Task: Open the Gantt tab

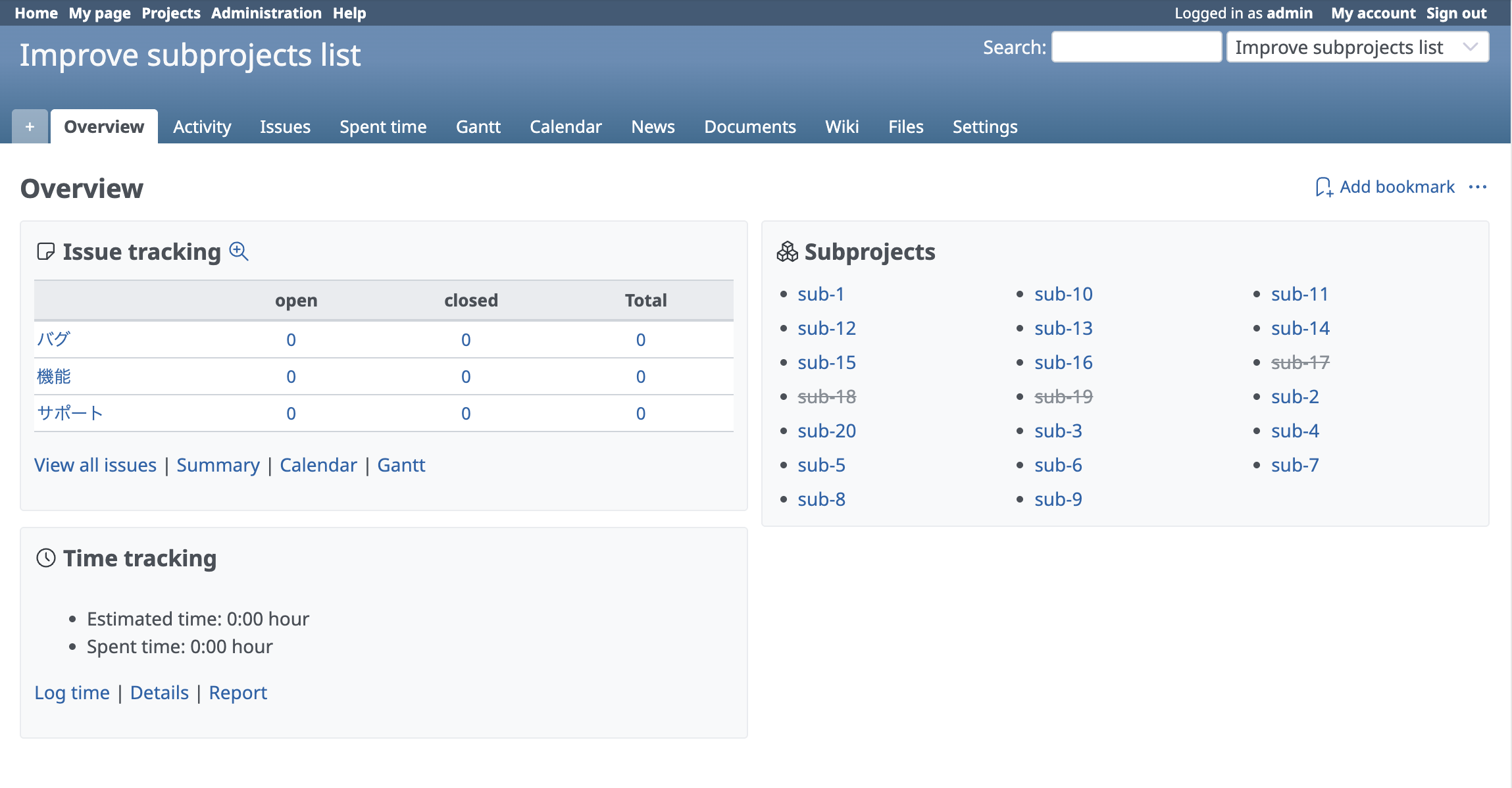Action: click(478, 127)
